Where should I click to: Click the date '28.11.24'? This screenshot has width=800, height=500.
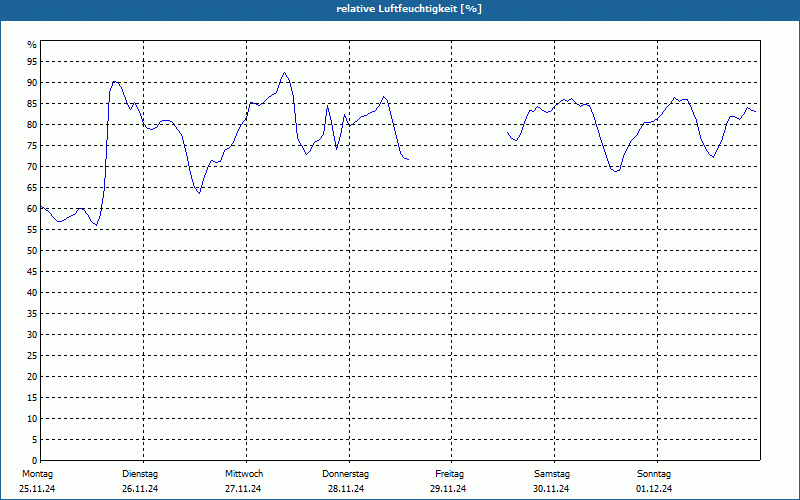click(x=346, y=489)
